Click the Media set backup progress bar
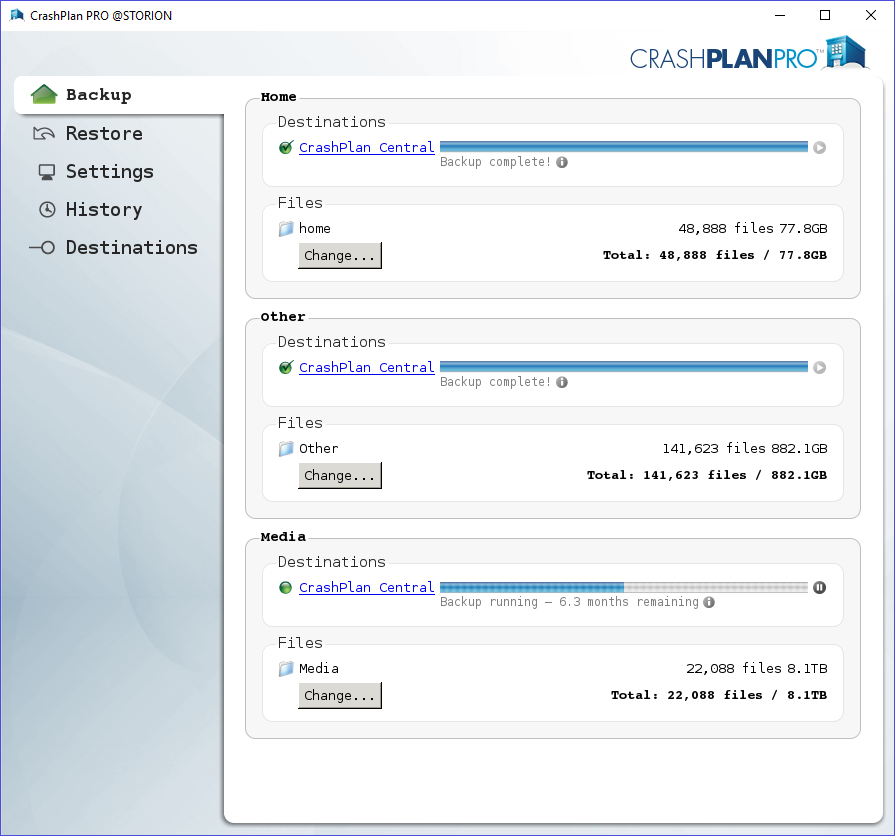This screenshot has width=895, height=836. tap(624, 587)
